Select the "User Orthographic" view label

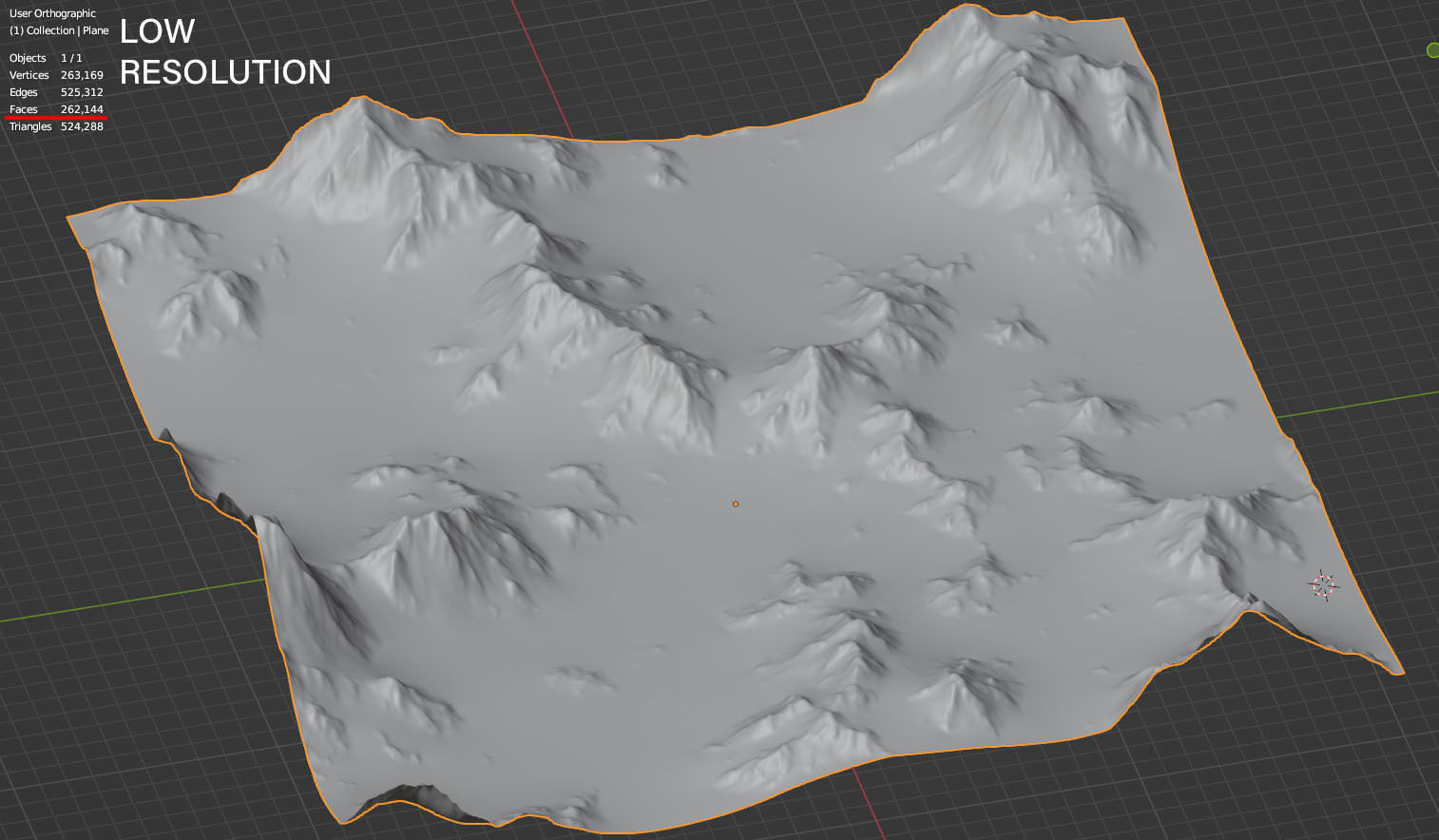click(52, 13)
